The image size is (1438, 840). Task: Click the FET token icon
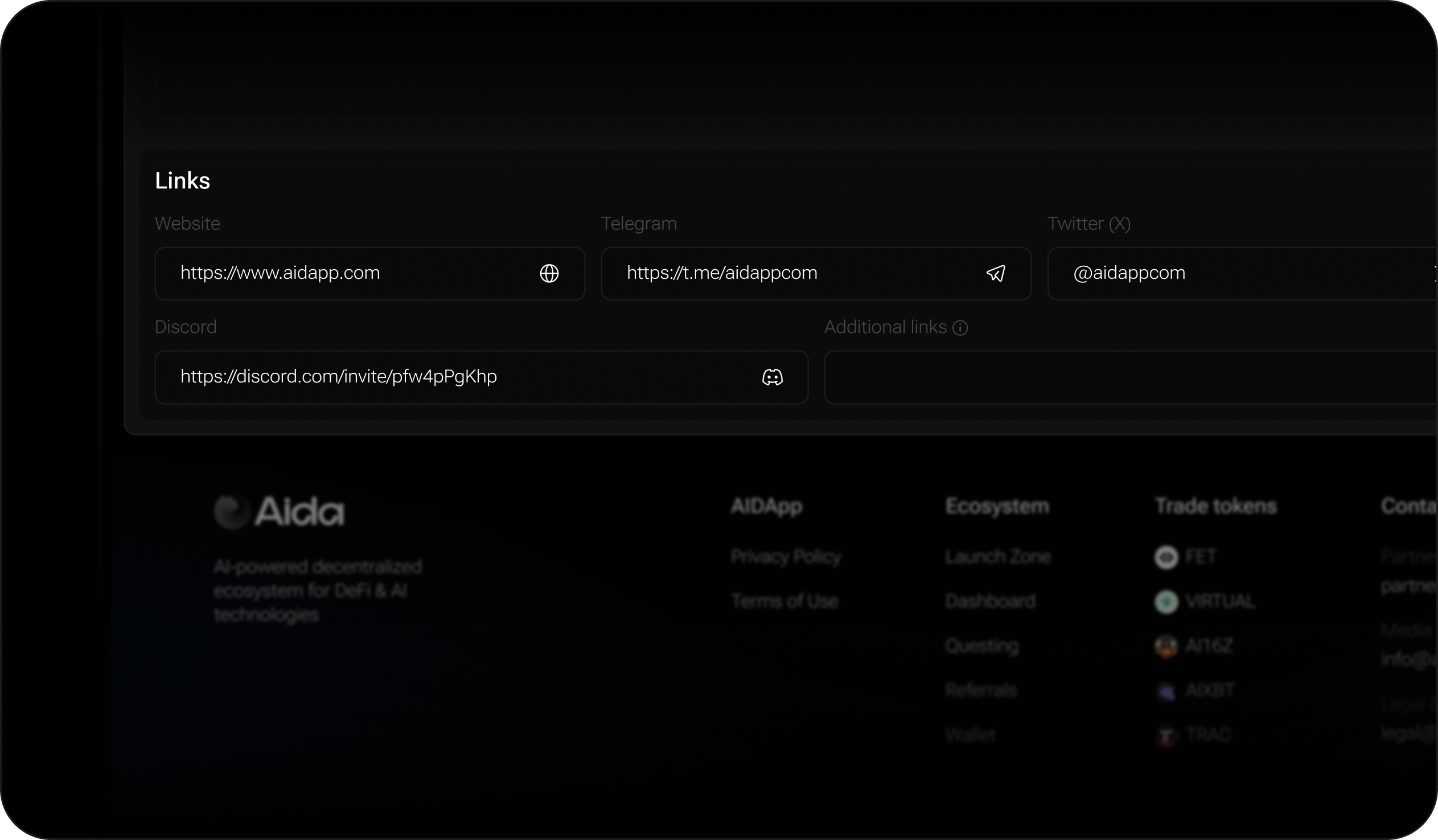(x=1166, y=557)
